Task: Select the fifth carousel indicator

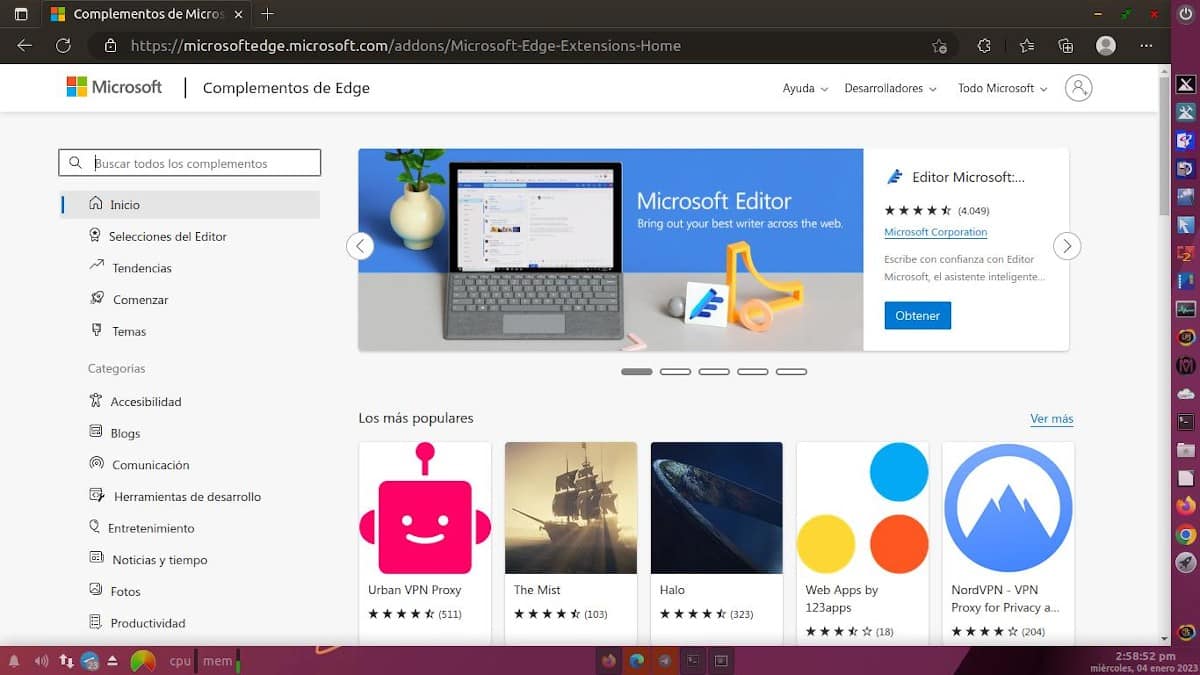Action: [x=791, y=371]
